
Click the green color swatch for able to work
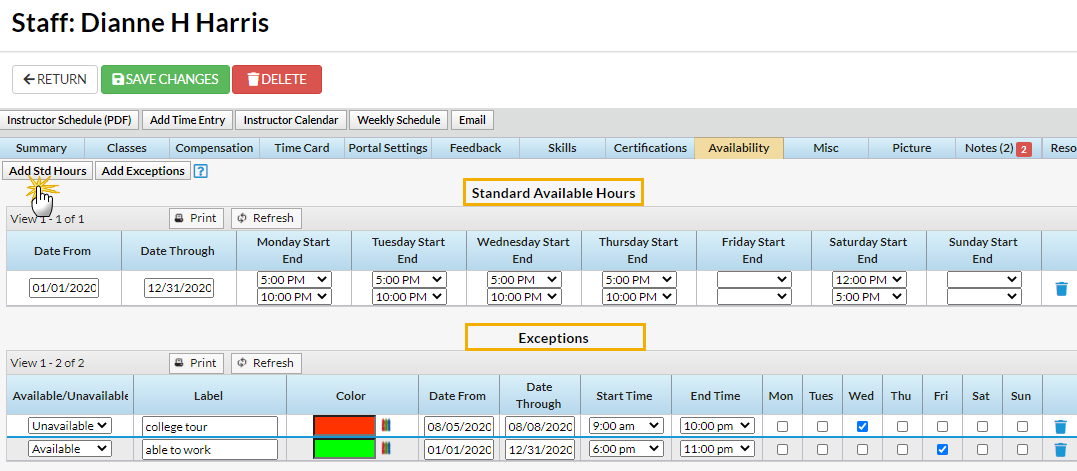344,449
